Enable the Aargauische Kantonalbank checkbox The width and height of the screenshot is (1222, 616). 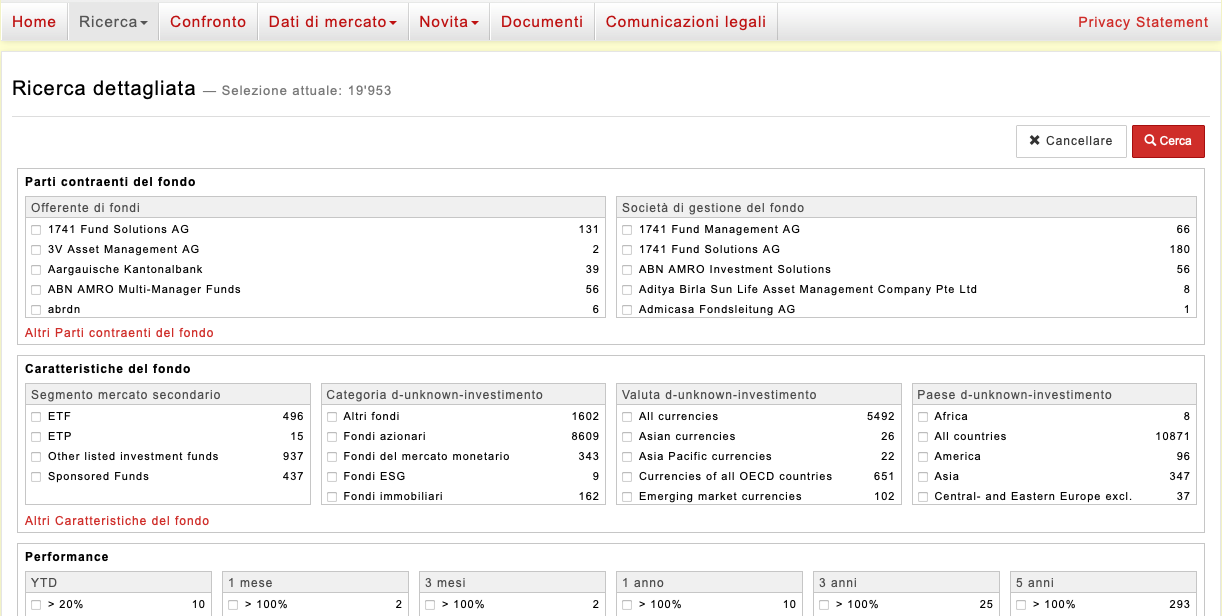36,270
